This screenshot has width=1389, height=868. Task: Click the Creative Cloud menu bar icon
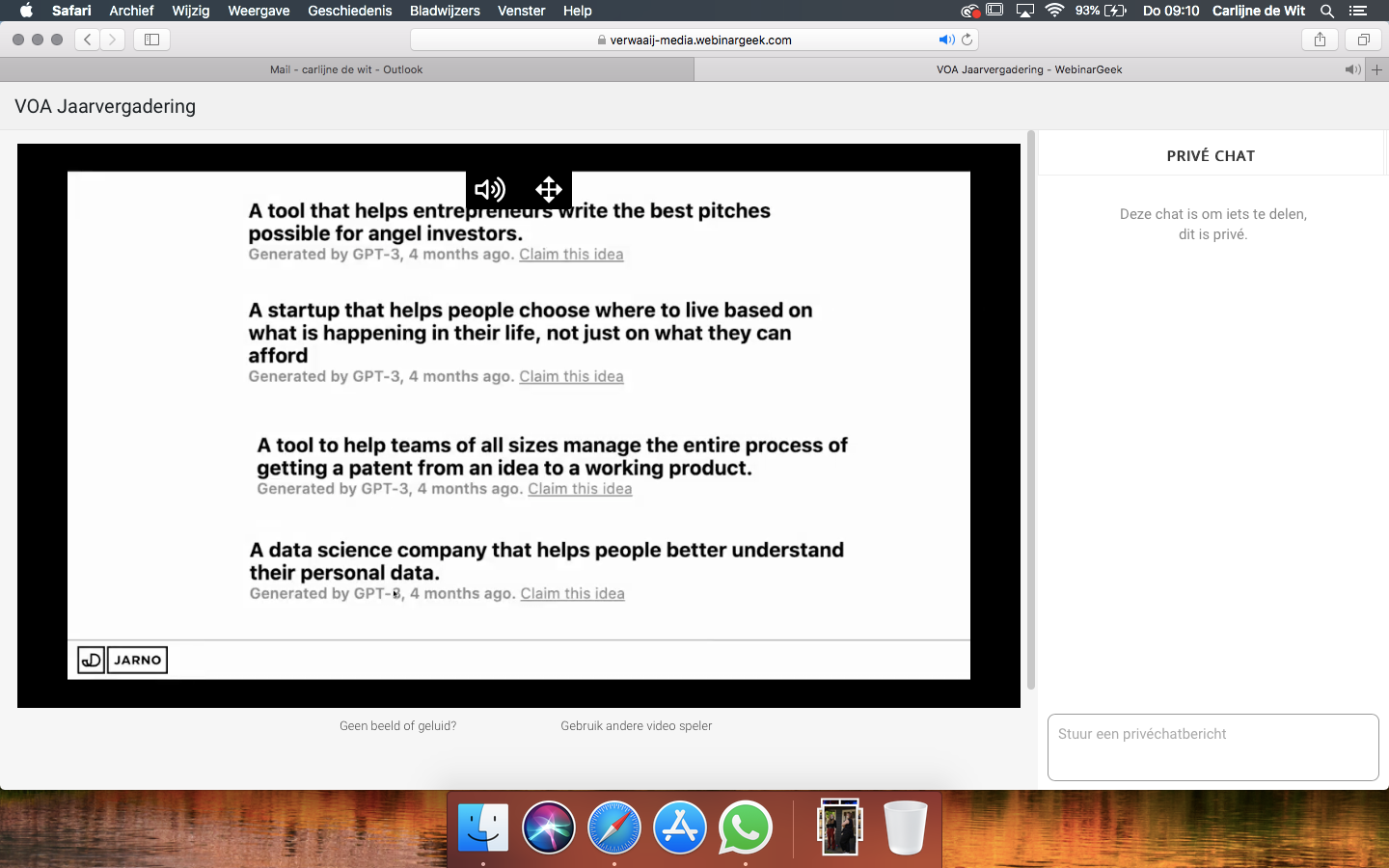(x=970, y=11)
